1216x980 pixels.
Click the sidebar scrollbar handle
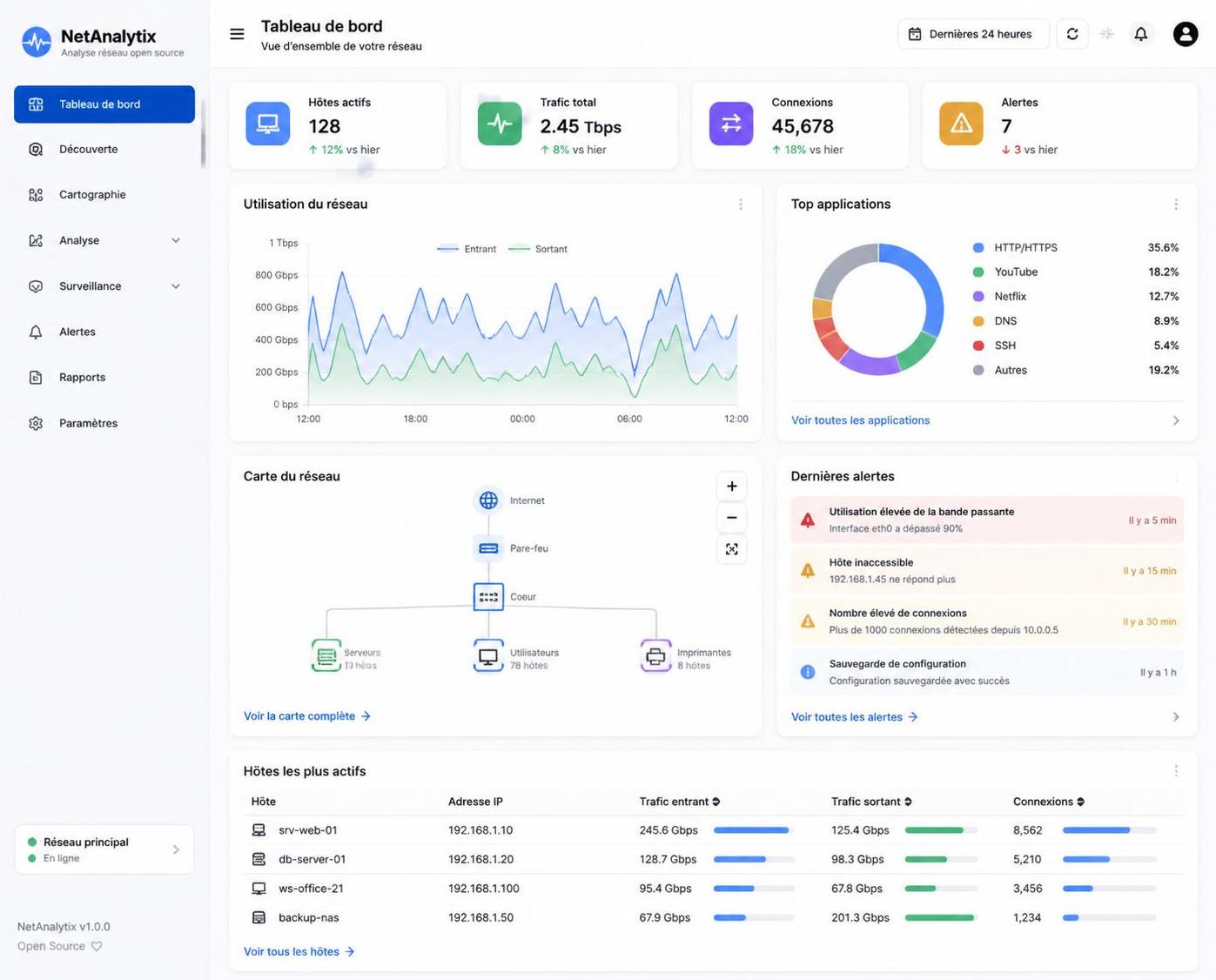(203, 133)
